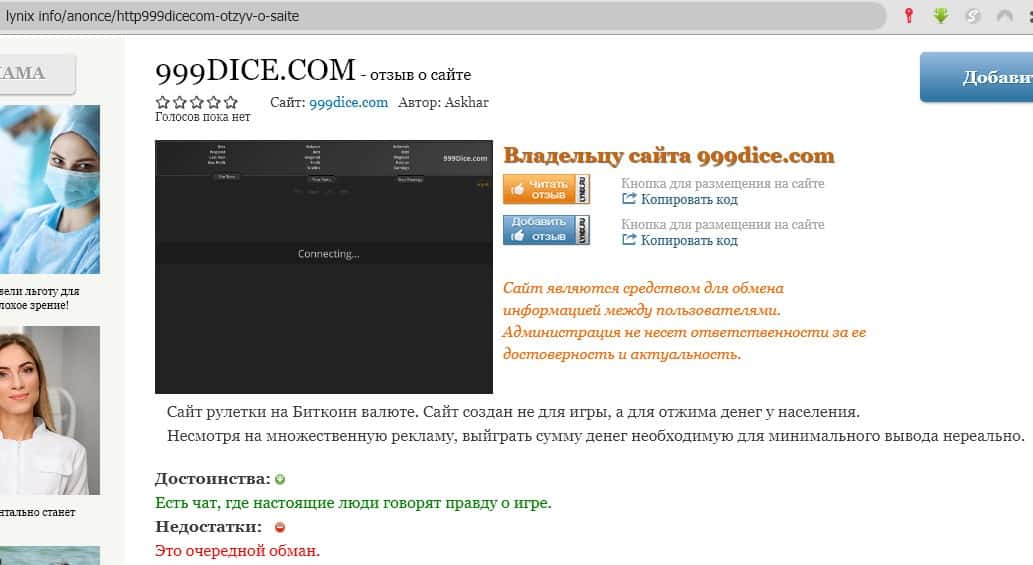Click the Достоинства label

(x=213, y=479)
